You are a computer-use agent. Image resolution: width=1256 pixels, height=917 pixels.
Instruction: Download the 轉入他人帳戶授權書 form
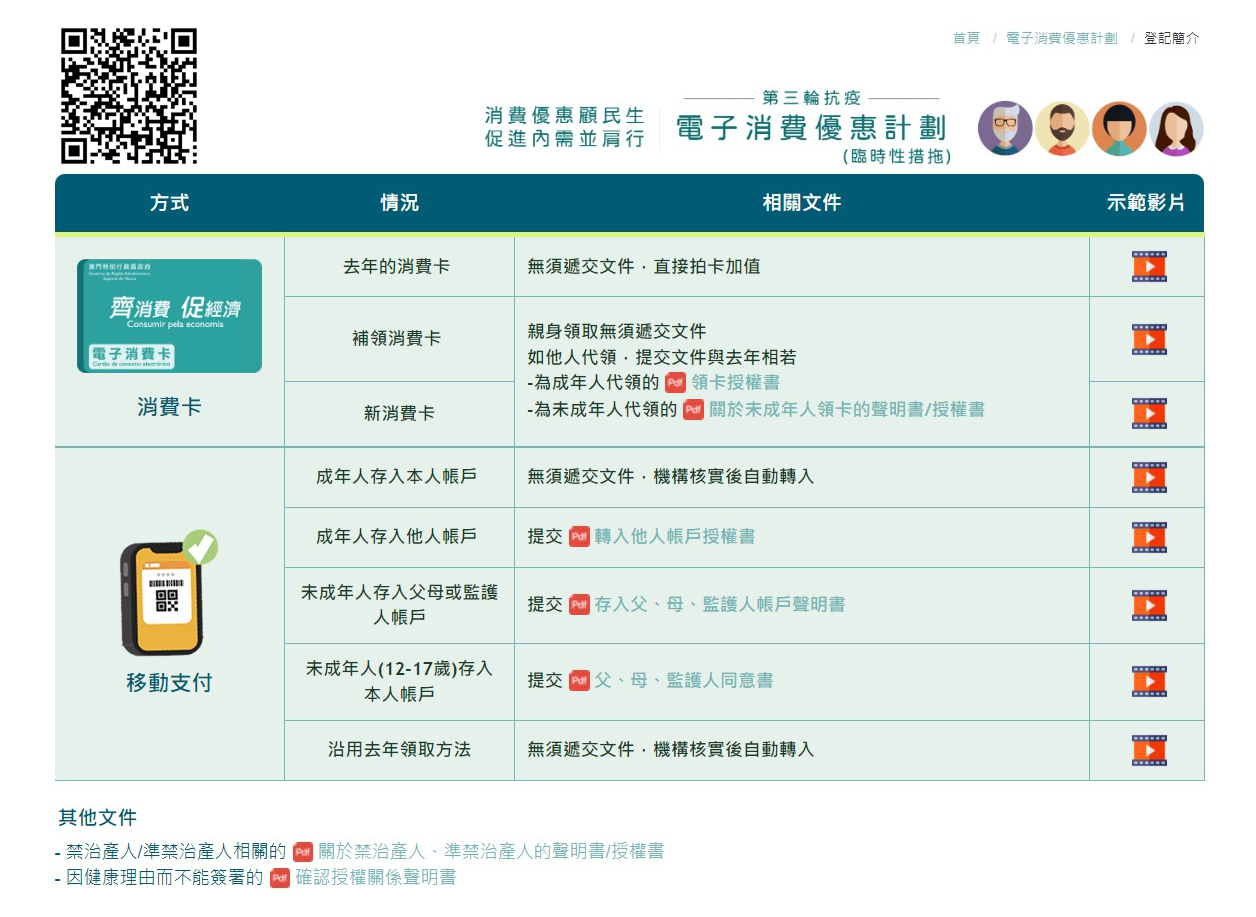click(674, 537)
